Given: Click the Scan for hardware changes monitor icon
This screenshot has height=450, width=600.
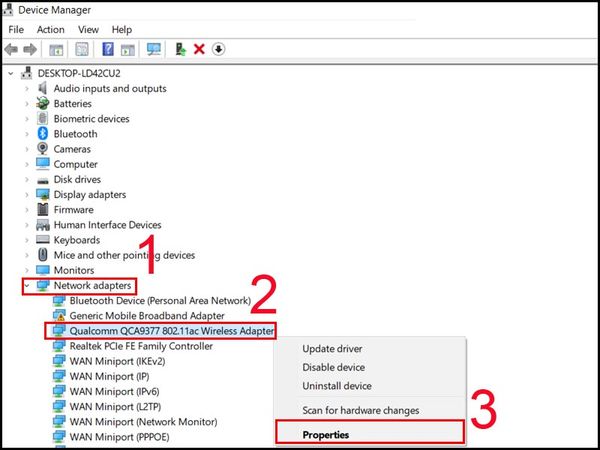Looking at the screenshot, I should click(154, 49).
